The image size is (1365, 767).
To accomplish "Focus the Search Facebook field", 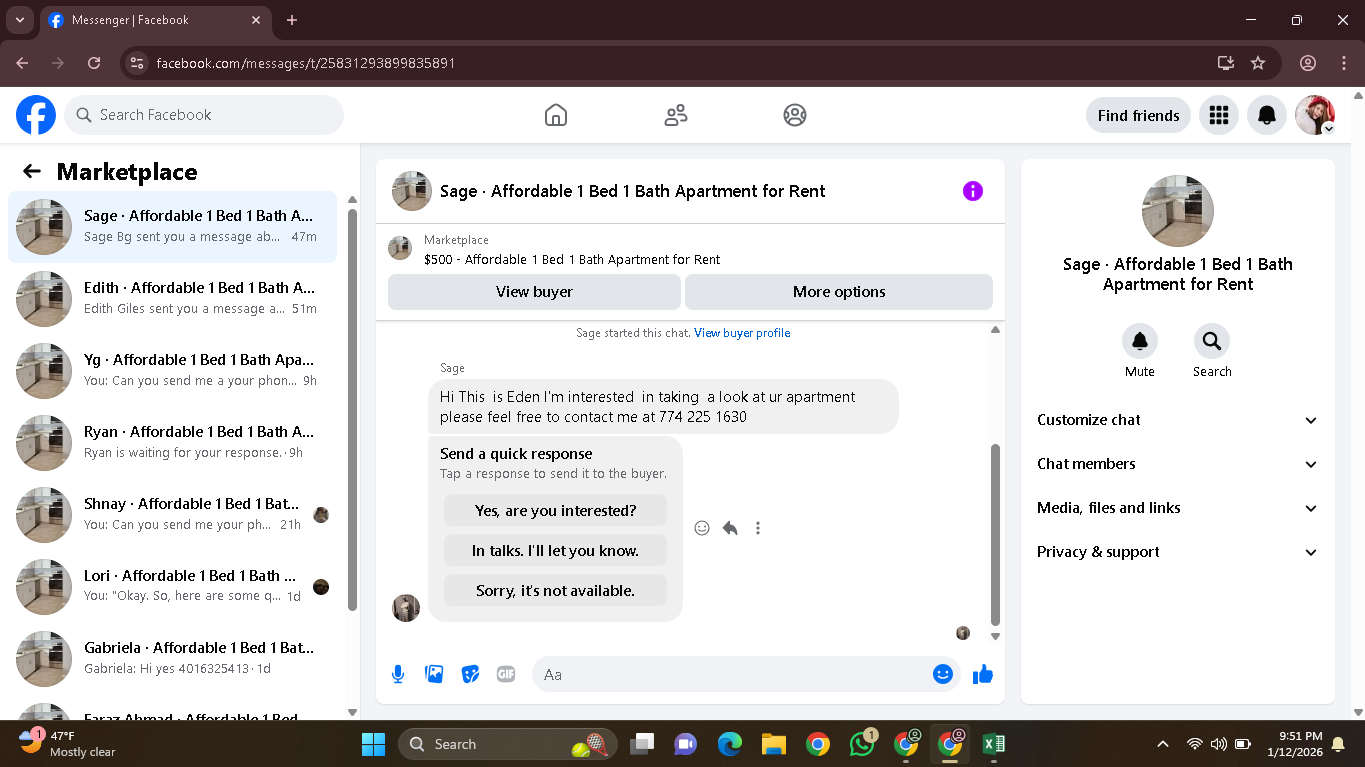I will point(204,115).
